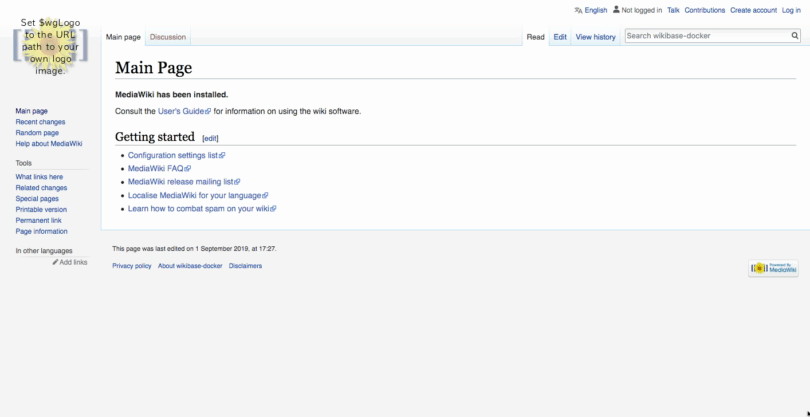Screen dimensions: 810x417
Task: Open Recent changes in the sidebar
Action: click(40, 122)
